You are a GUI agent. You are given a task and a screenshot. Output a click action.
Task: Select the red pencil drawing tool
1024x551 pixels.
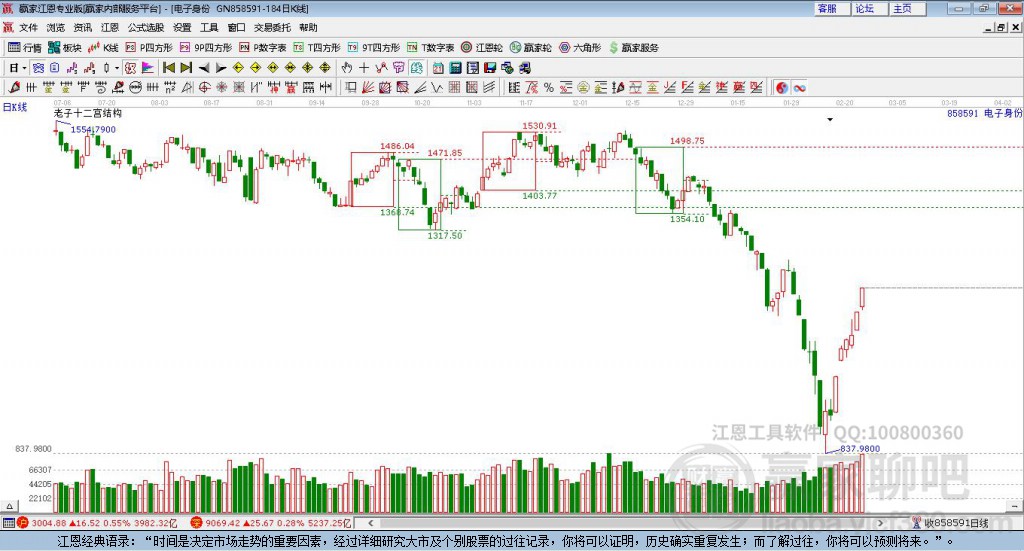(14, 87)
